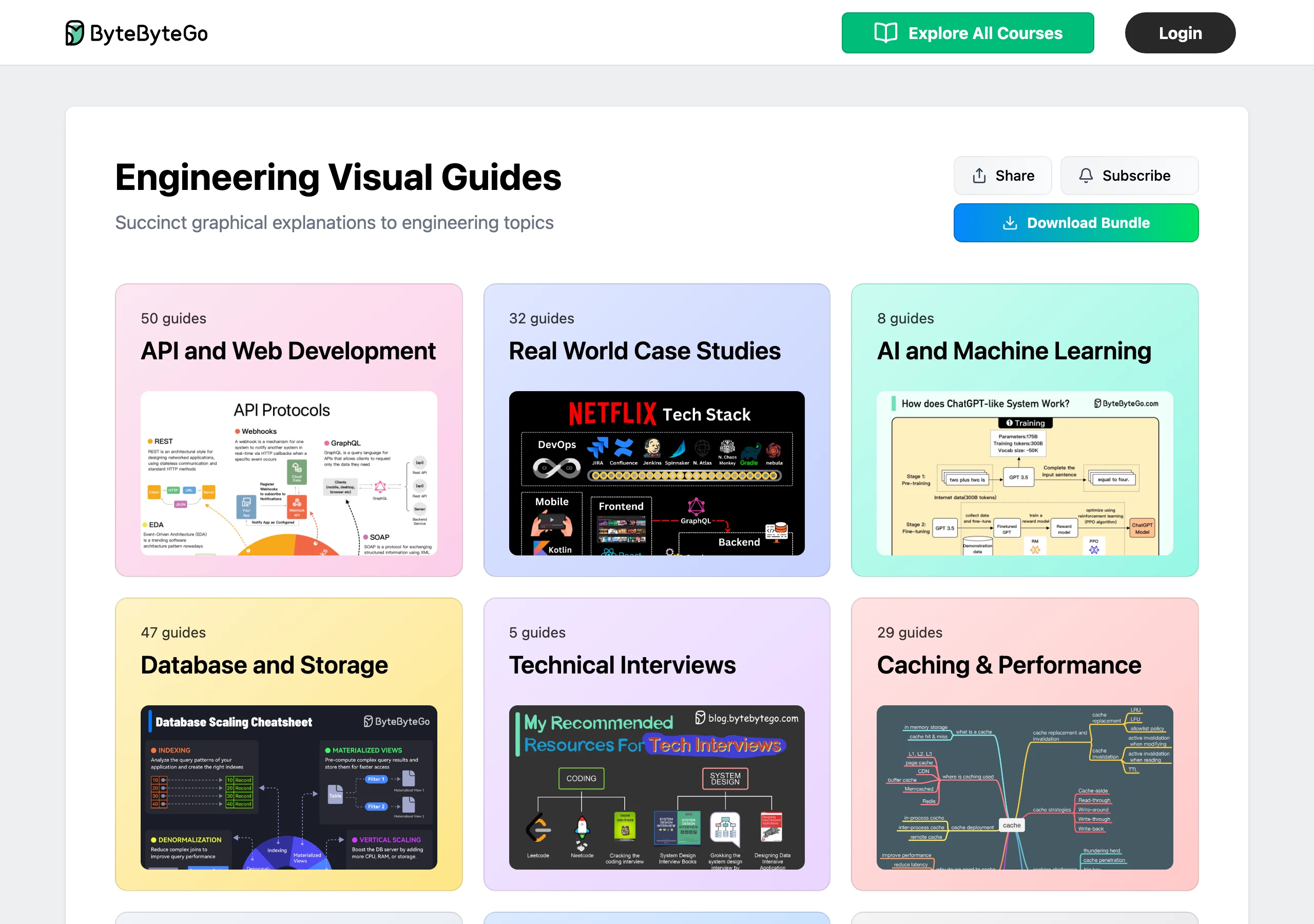Open the Tech Interviews resources thumbnail
The height and width of the screenshot is (924, 1314).
coord(656,787)
